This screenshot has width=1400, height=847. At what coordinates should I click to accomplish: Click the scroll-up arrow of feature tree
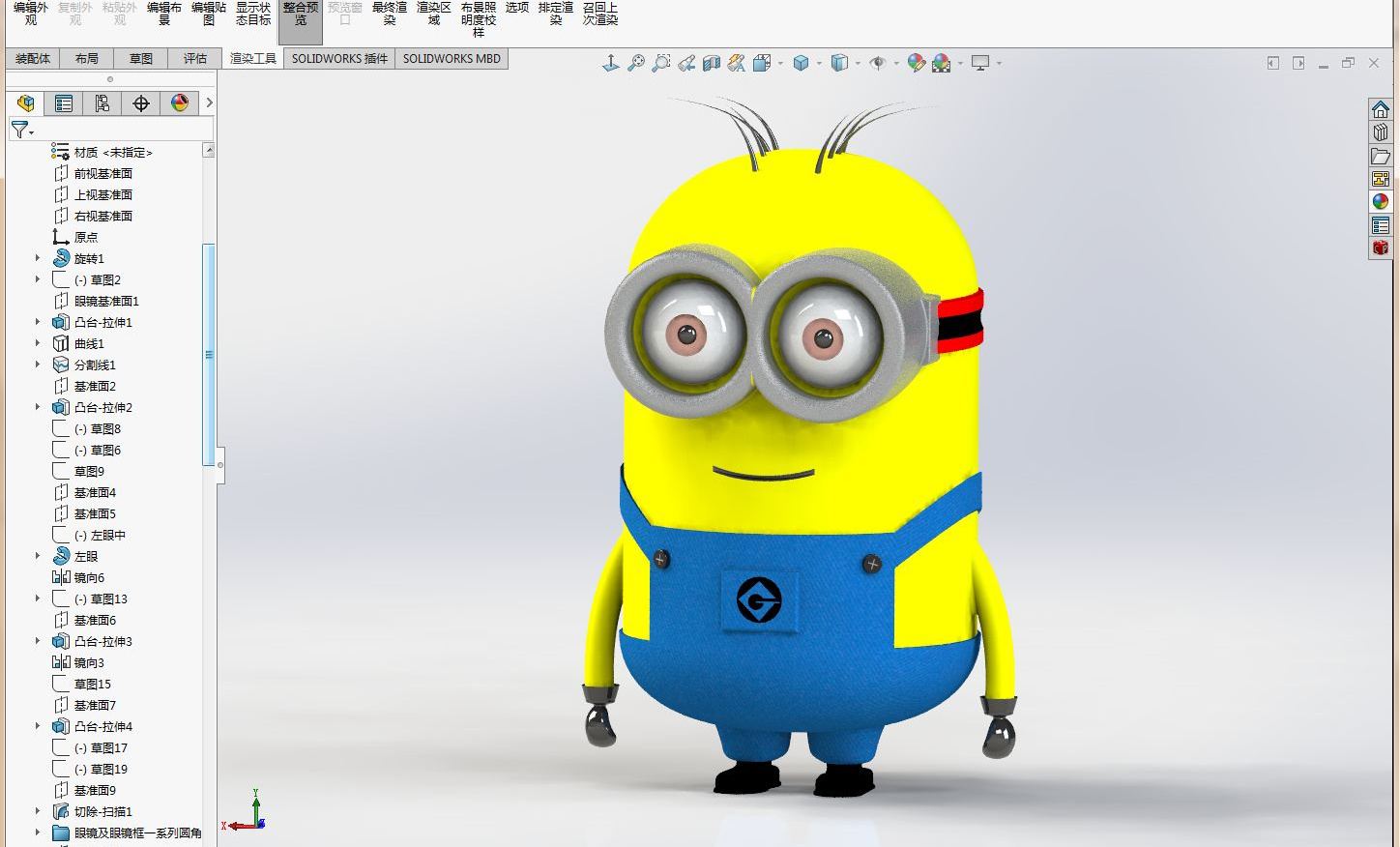click(x=208, y=150)
